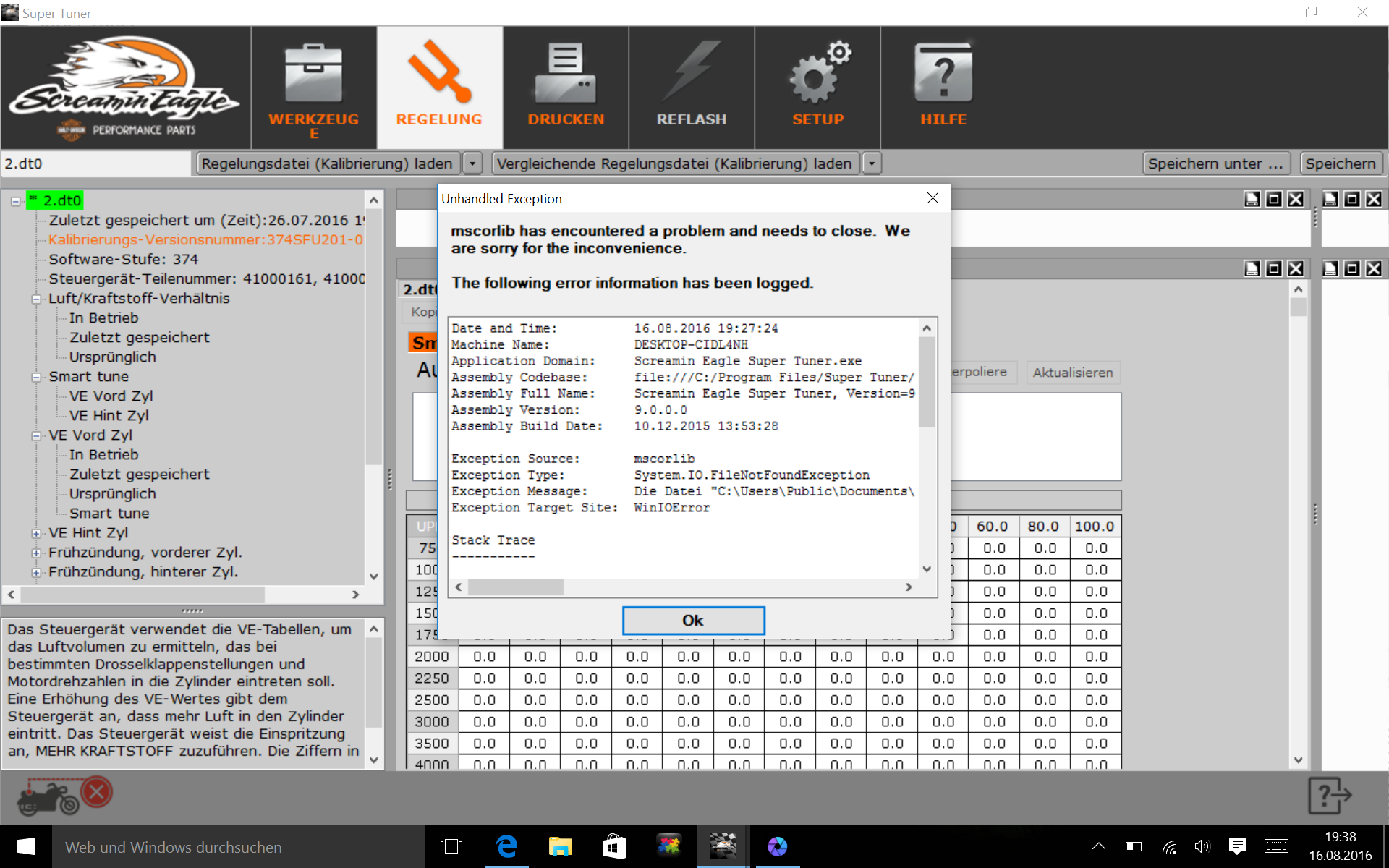Image resolution: width=1389 pixels, height=868 pixels.
Task: Open Task View on taskbar
Action: tap(451, 846)
